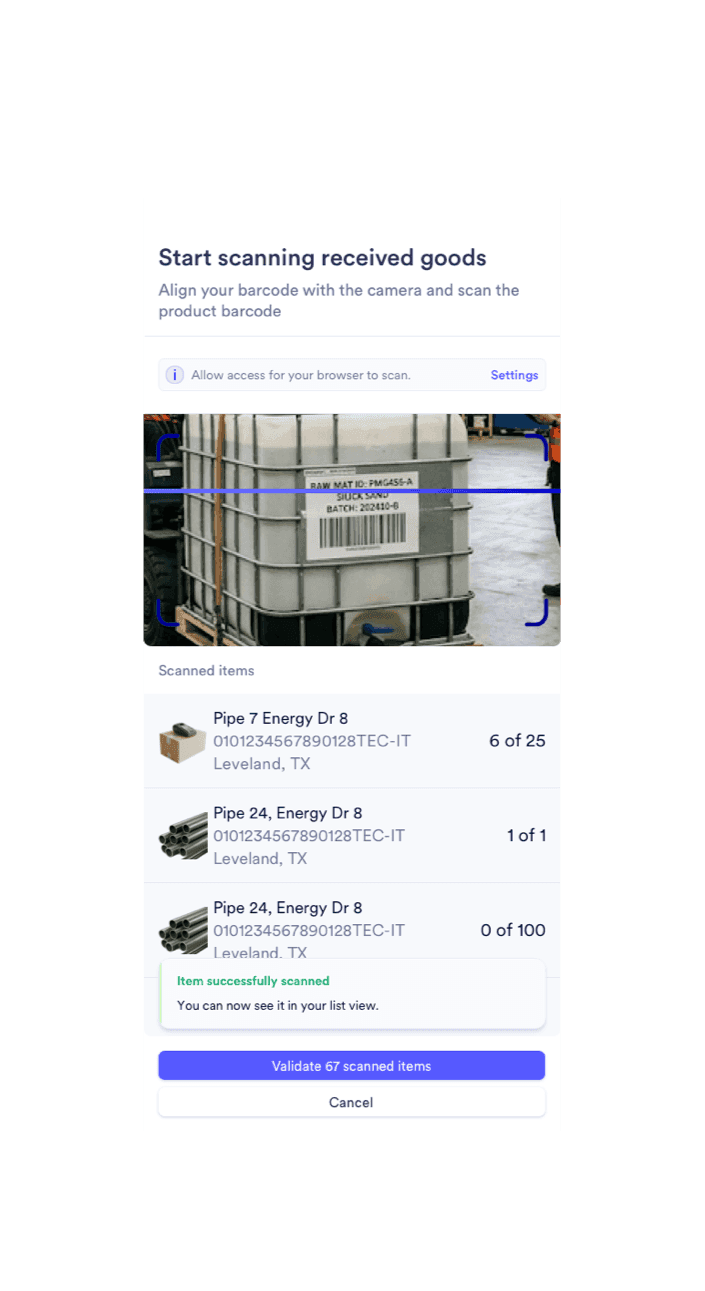This screenshot has height=1291, width=705.
Task: Click the bottom-right scan frame corner bracket
Action: coord(537,614)
